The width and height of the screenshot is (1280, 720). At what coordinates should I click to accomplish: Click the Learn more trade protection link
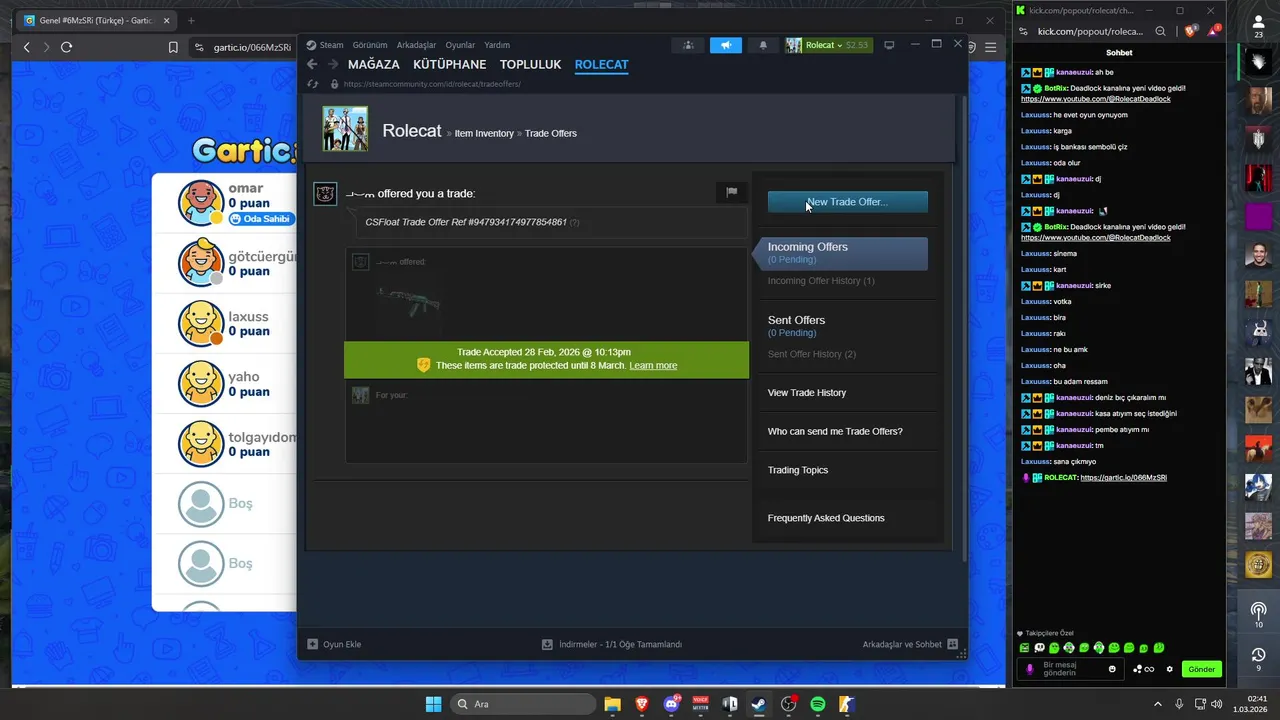coord(653,366)
